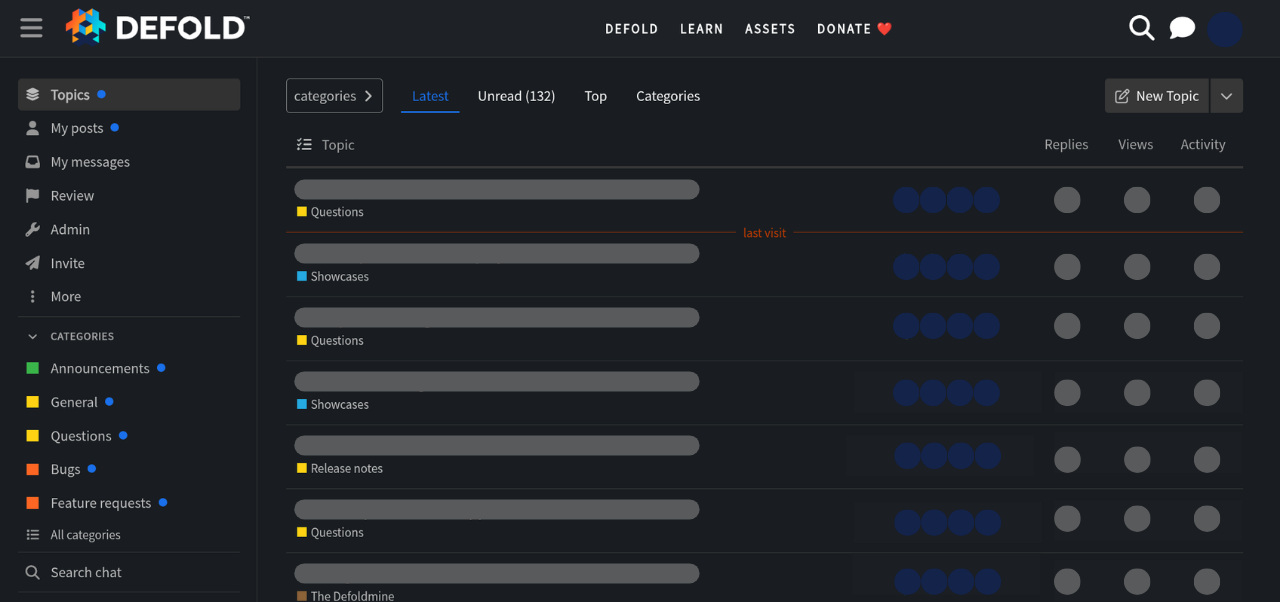Open the chat bubble icon
Screen dimensions: 1280x602
click(x=1182, y=28)
